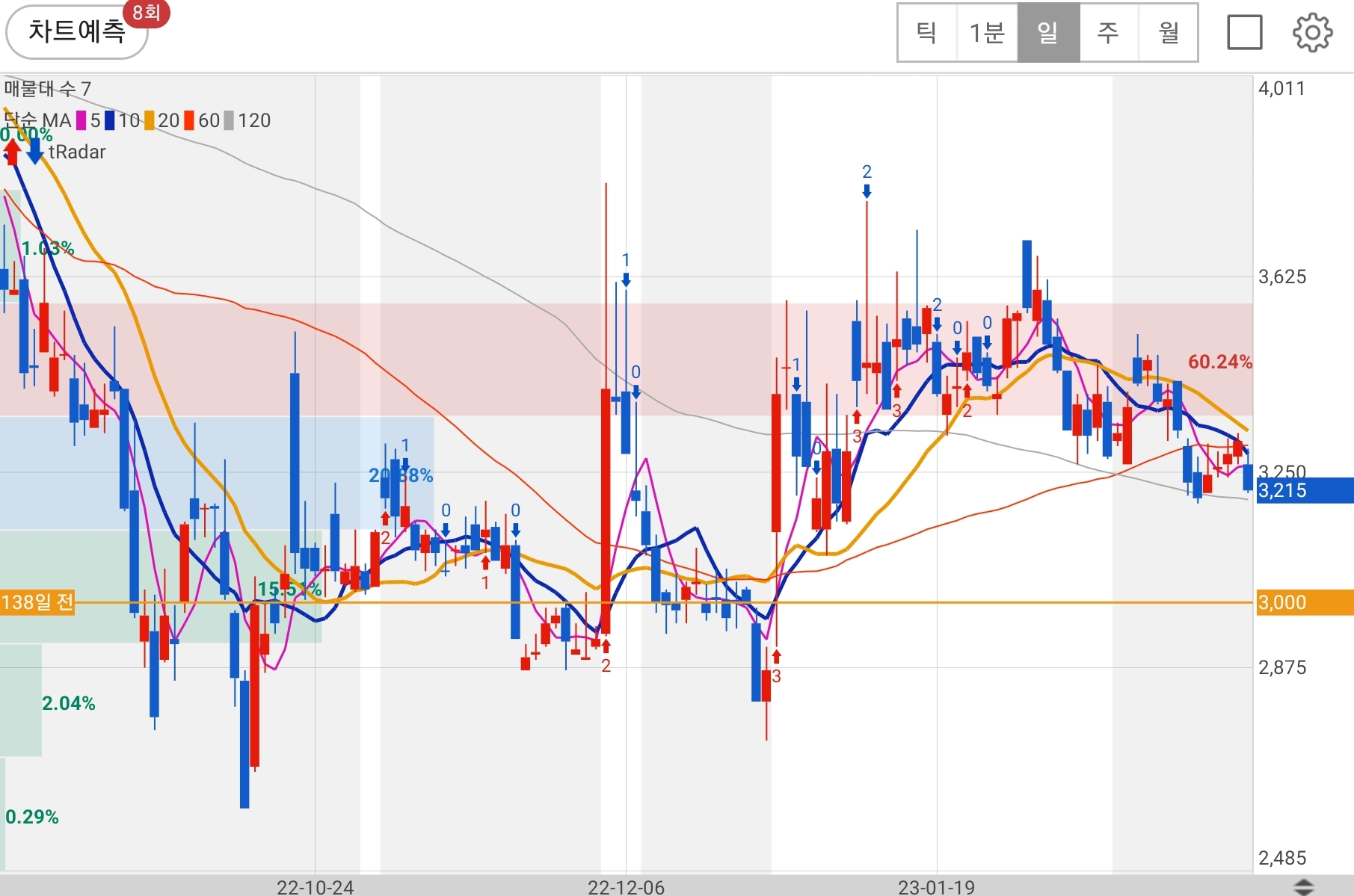Click the 20.88% volume profile label

tap(401, 475)
